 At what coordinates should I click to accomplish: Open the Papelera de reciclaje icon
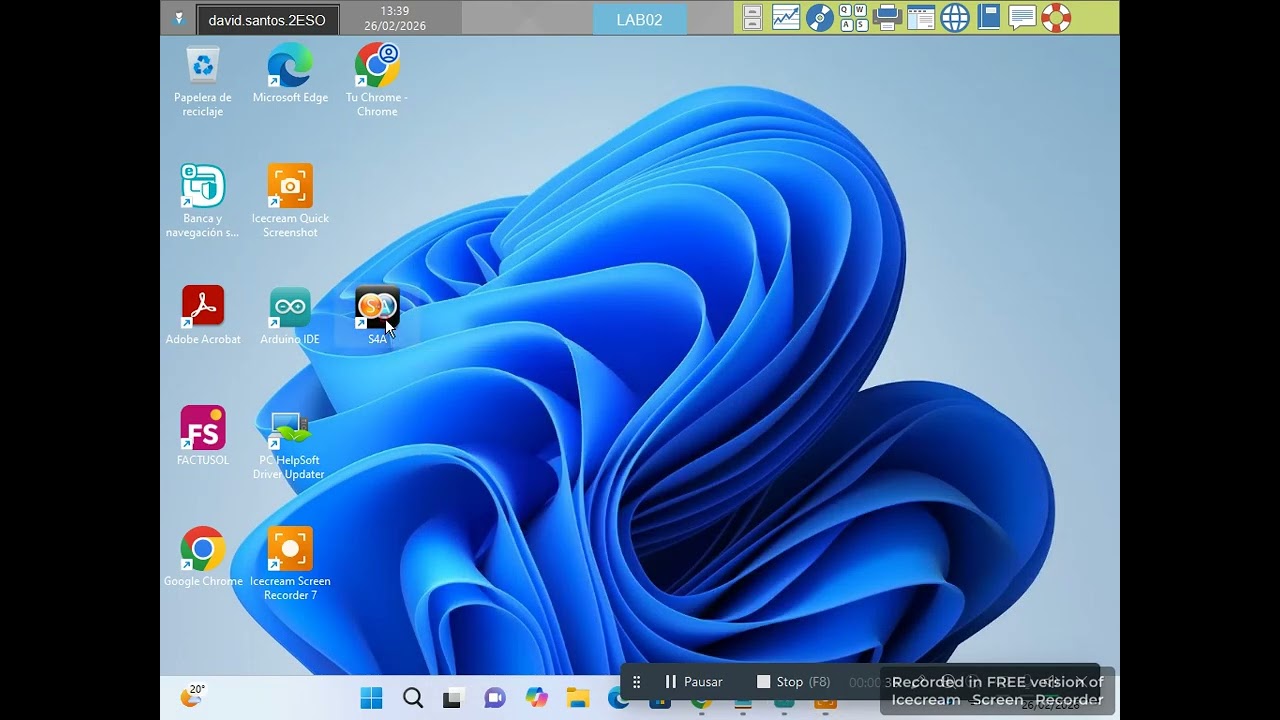point(203,80)
